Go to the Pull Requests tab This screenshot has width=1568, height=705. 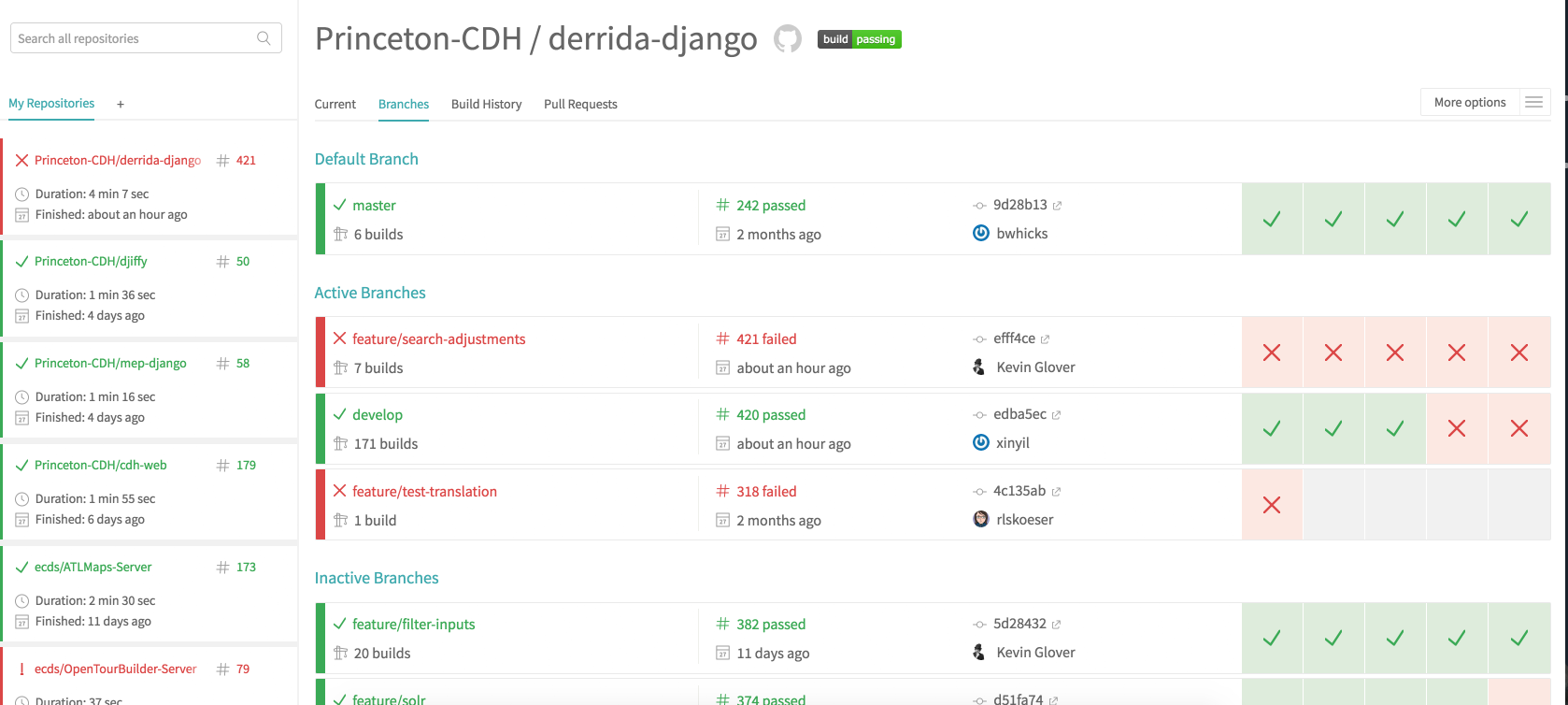coord(580,104)
